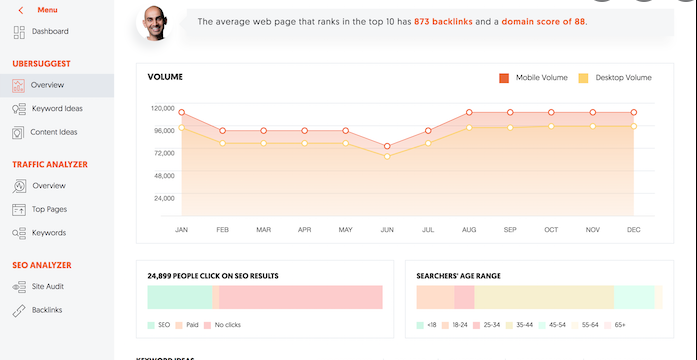Click the Top Pages icon
This screenshot has width=697, height=360.
point(19,209)
